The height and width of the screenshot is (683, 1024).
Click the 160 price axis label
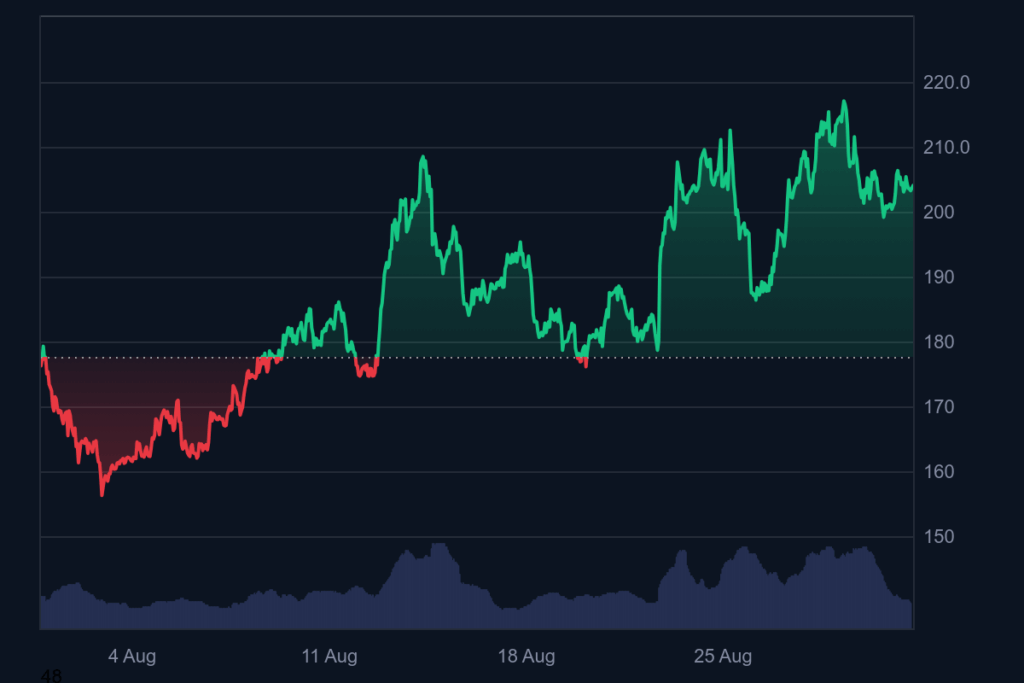pyautogui.click(x=939, y=471)
